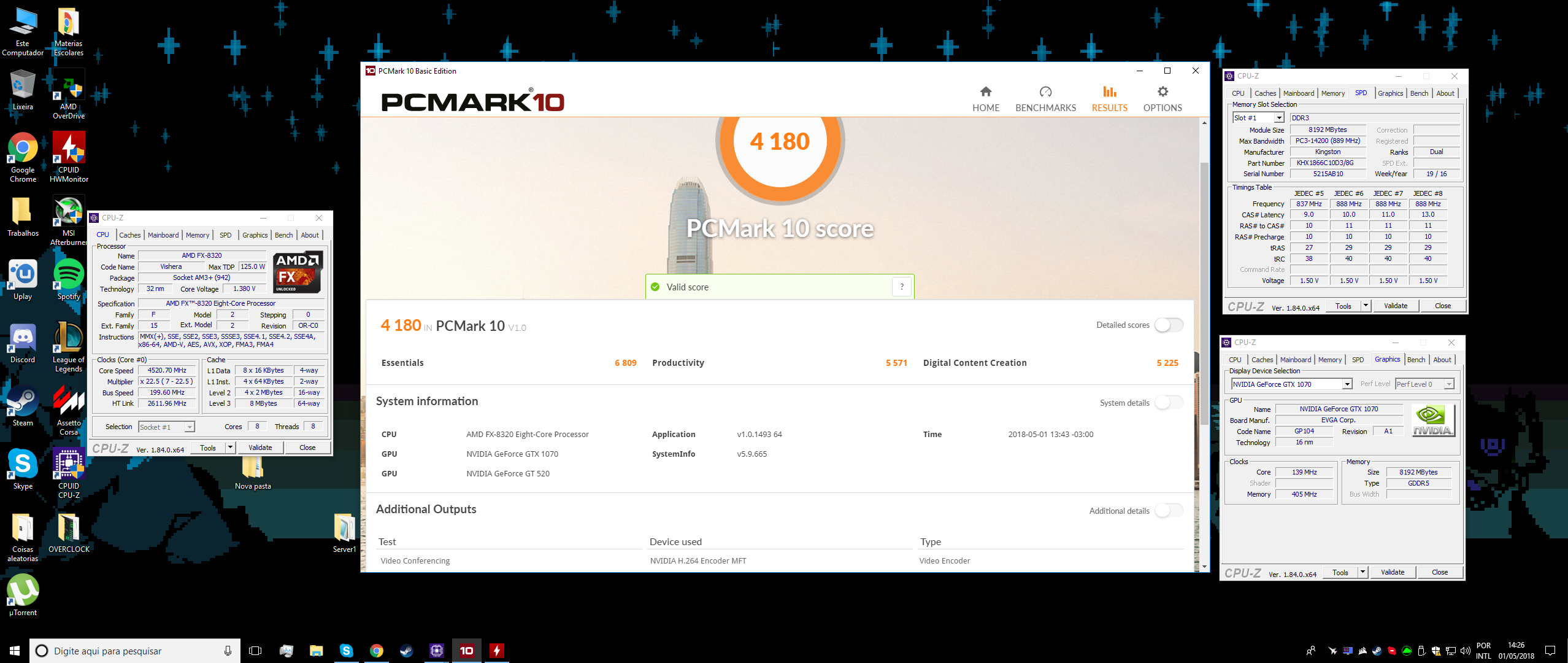This screenshot has height=663, width=1568.
Task: Go to BENCHMARKS in PCMark 10
Action: pyautogui.click(x=1045, y=99)
